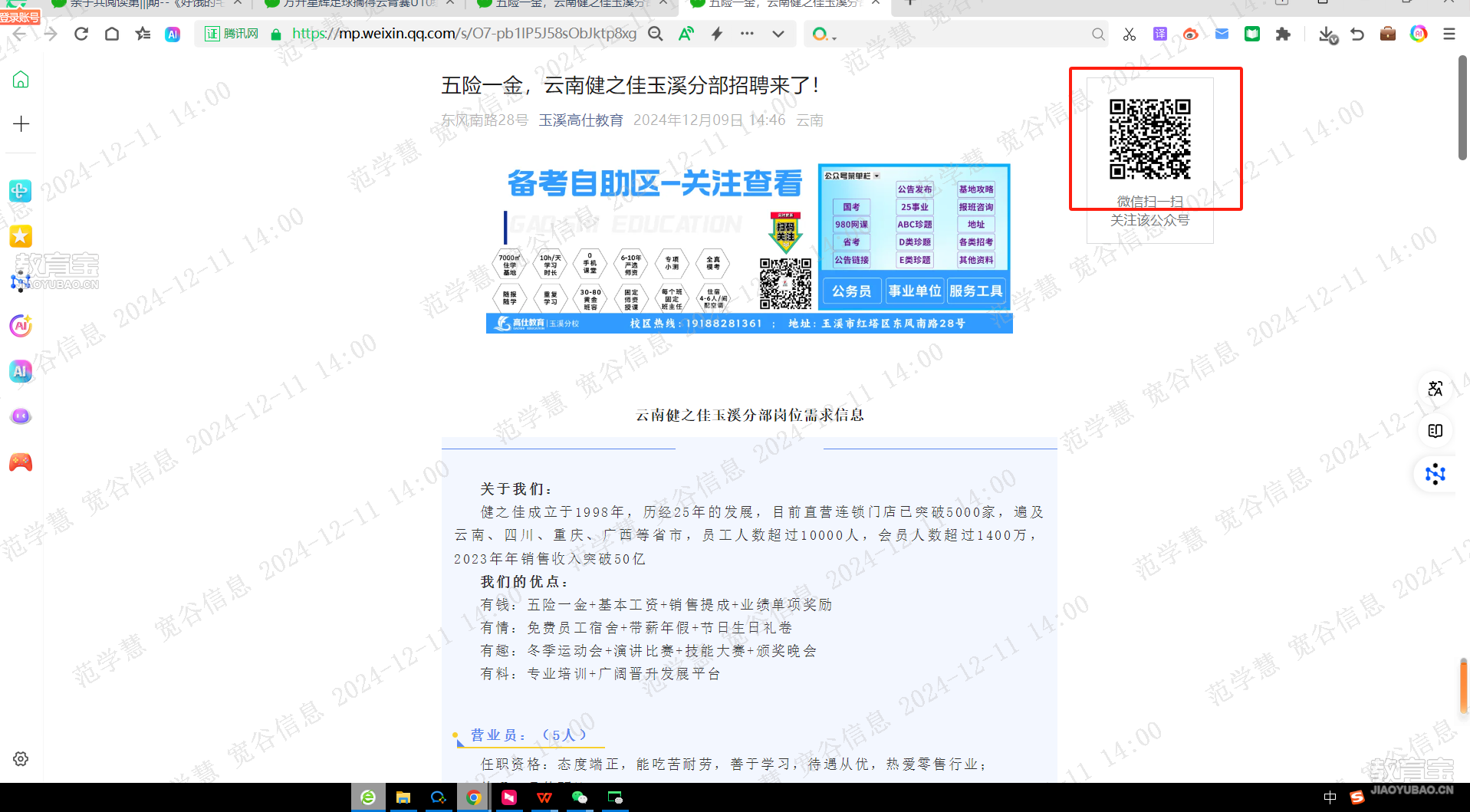Open the red game controller sidebar icon
1470x812 pixels.
21,462
